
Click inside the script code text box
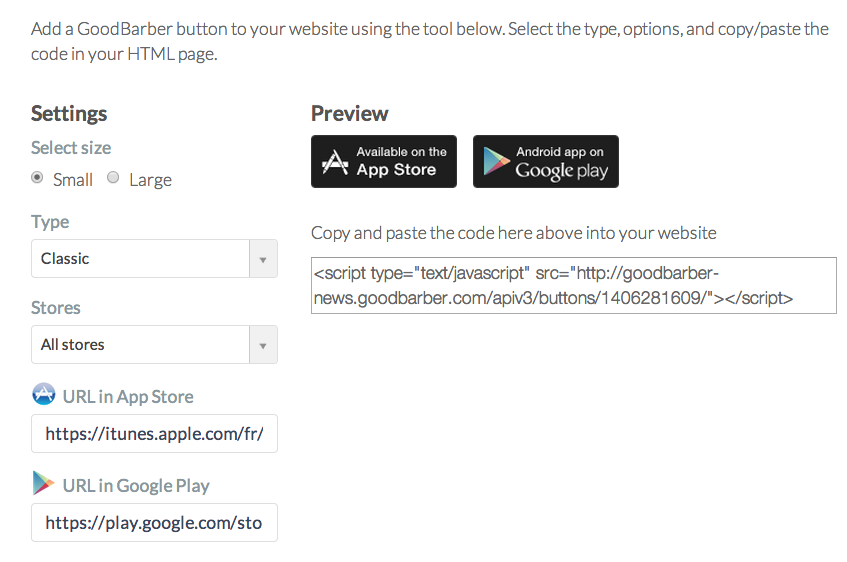point(573,285)
